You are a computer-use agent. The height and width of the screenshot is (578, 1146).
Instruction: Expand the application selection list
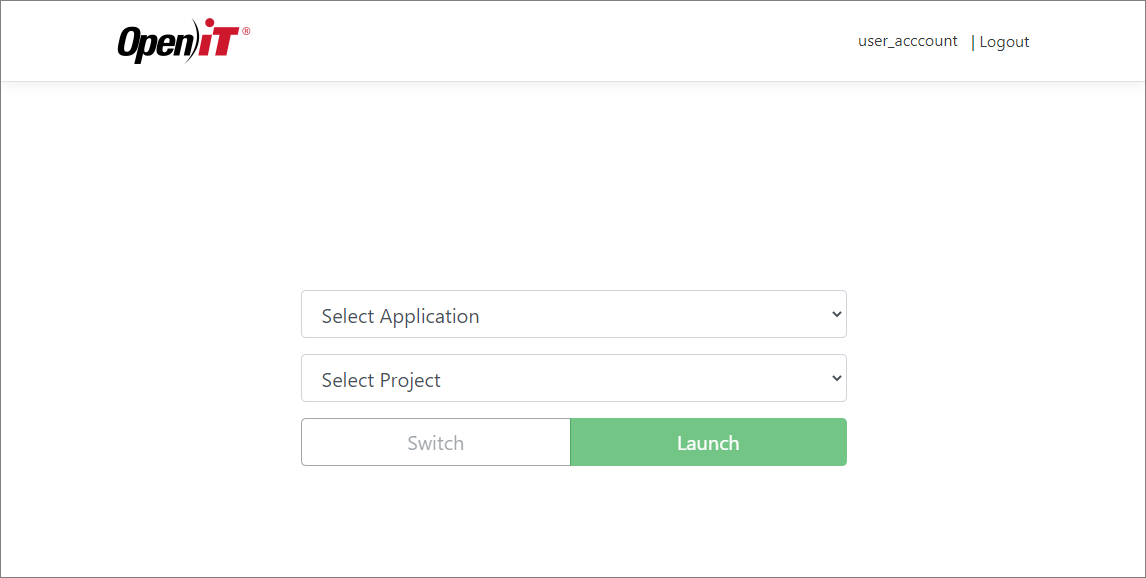coord(574,314)
